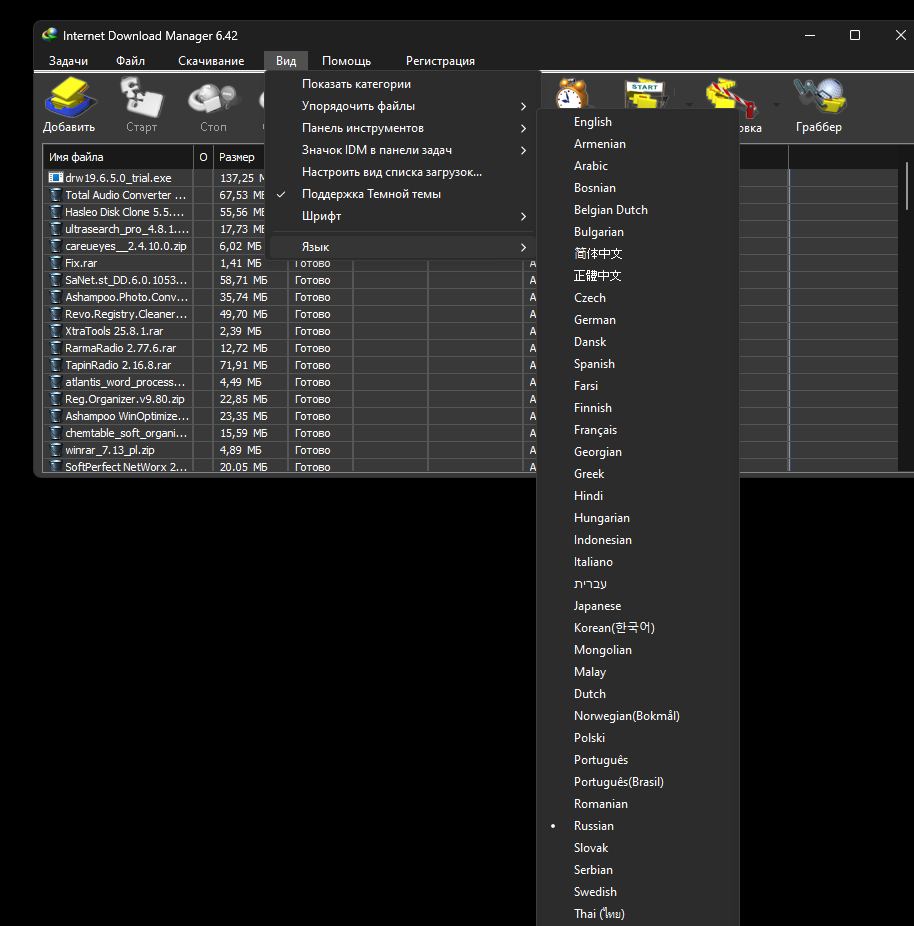This screenshot has height=926, width=914.
Task: Select Norwegian(Bokmål) language
Action: point(638,716)
